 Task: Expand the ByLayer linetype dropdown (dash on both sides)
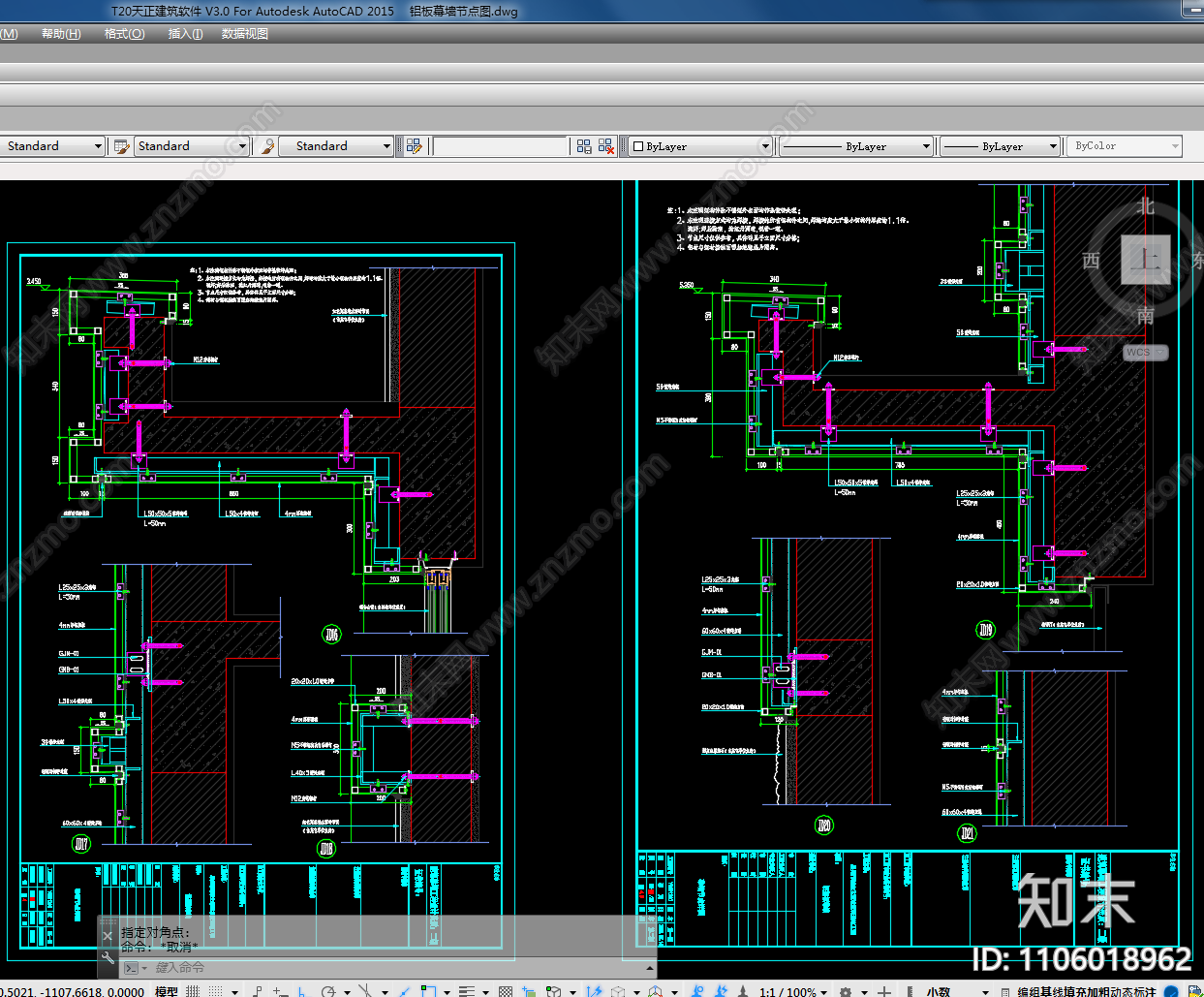click(x=926, y=146)
